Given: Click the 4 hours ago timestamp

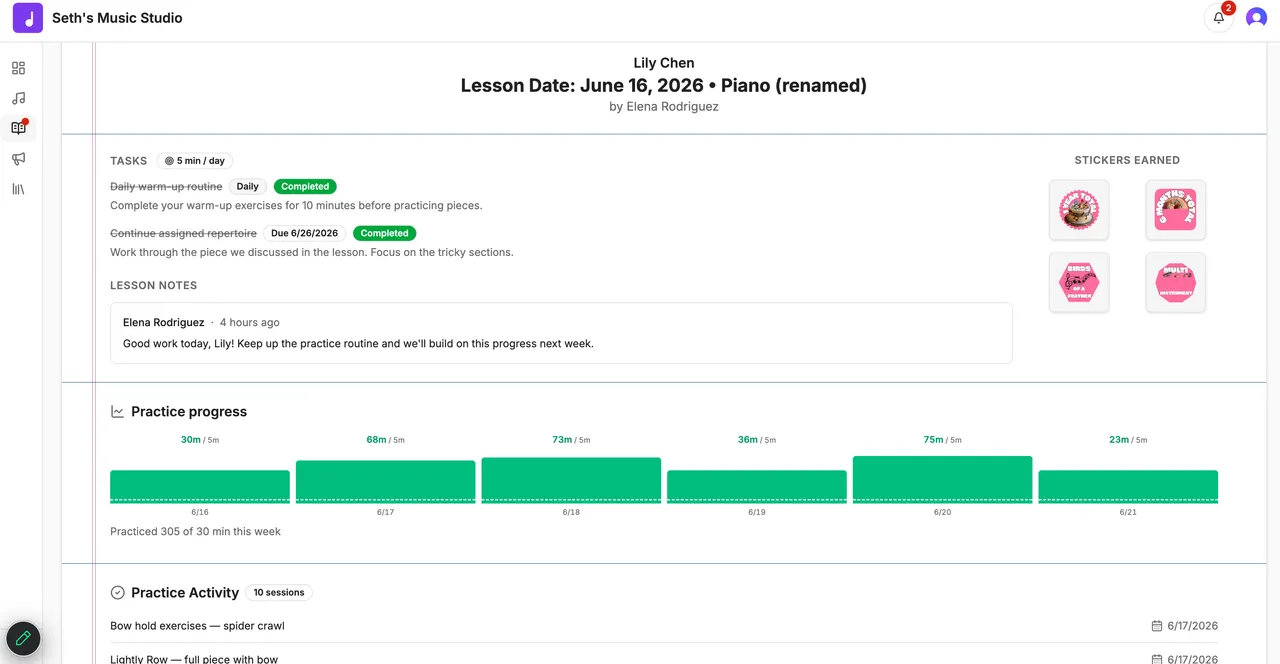Looking at the screenshot, I should click(x=250, y=322).
